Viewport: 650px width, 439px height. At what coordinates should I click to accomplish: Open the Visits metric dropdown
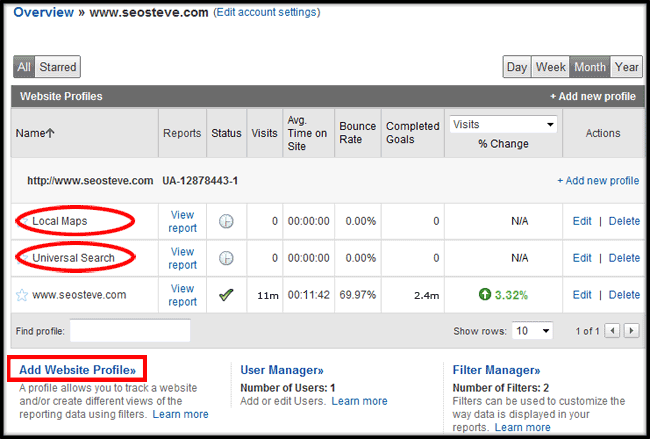[x=503, y=124]
